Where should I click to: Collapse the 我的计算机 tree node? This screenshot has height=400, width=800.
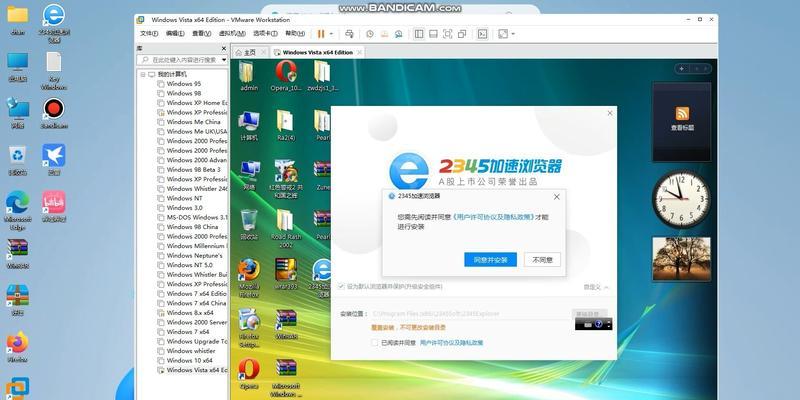pos(143,74)
